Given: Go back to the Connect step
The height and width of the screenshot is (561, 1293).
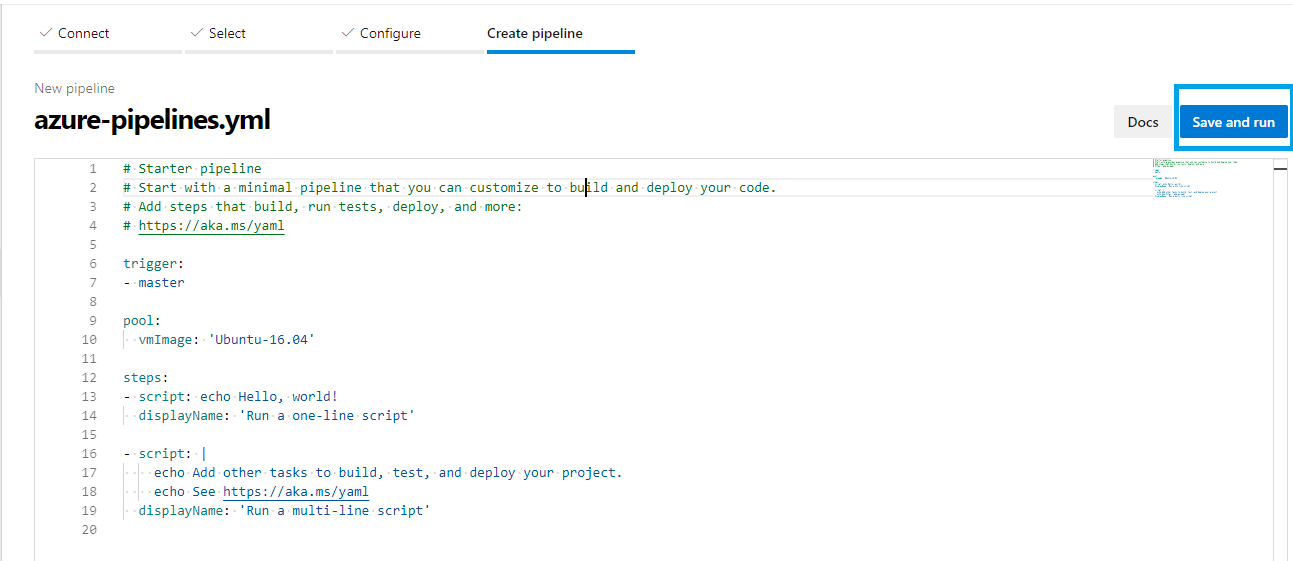Looking at the screenshot, I should 83,33.
